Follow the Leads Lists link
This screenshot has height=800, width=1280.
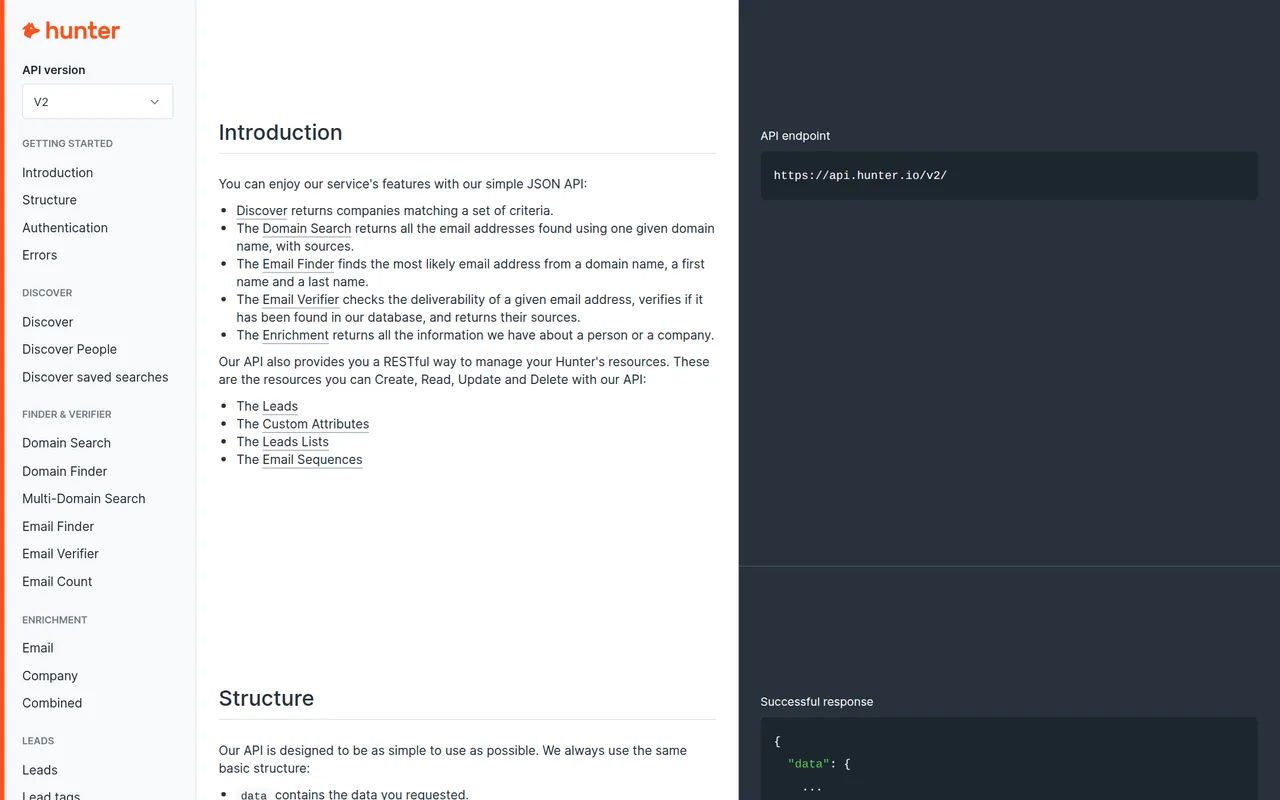click(x=295, y=442)
